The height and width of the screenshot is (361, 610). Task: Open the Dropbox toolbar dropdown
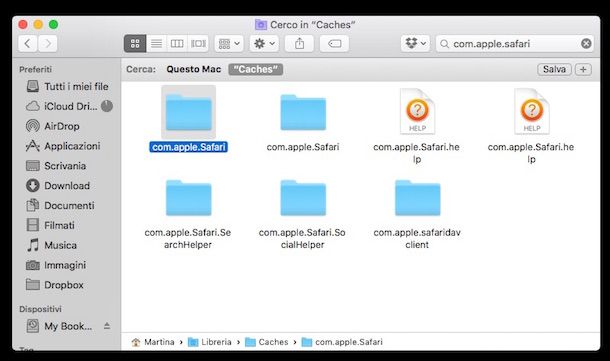[415, 44]
